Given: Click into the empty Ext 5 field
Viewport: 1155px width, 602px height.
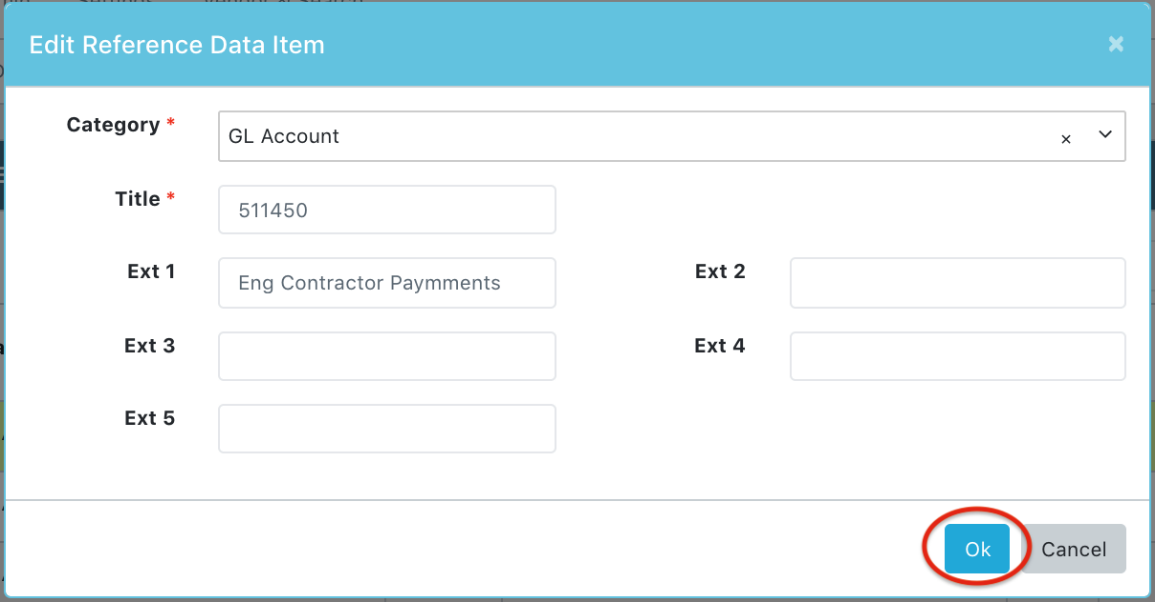Looking at the screenshot, I should pyautogui.click(x=387, y=428).
